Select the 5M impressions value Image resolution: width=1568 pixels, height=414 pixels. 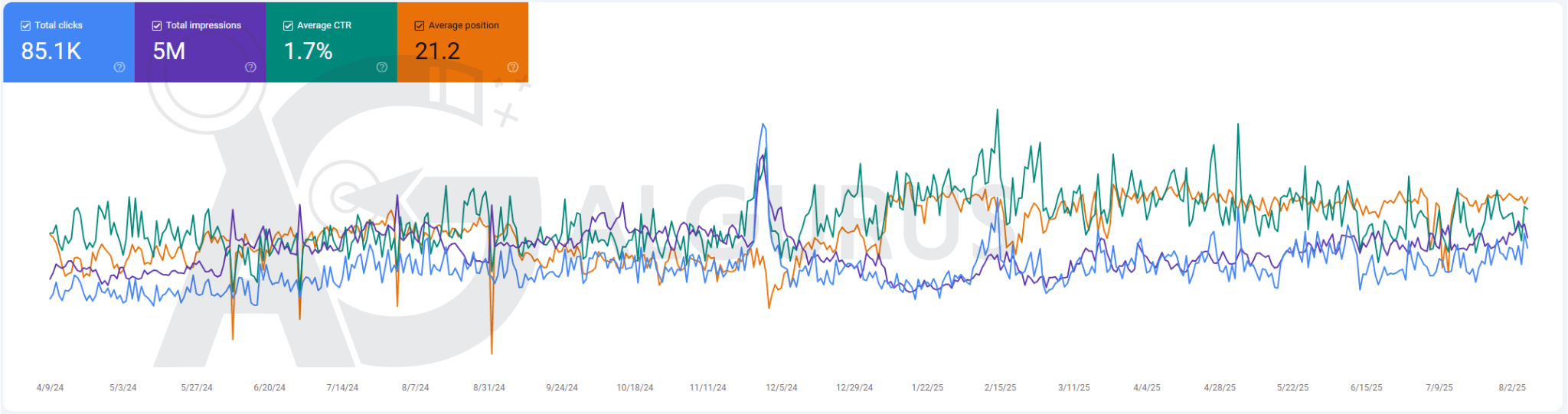click(169, 51)
